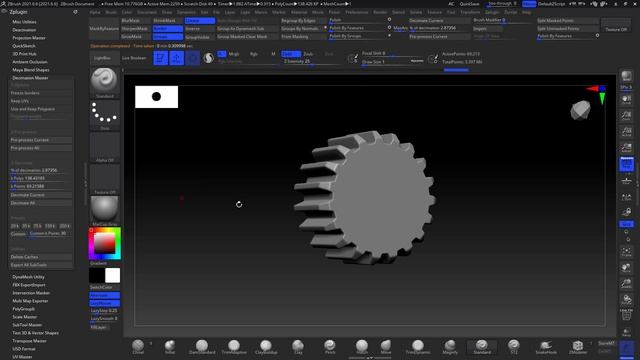Screen dimensions: 640x360
Task: Select the Pinch brush
Action: point(330,347)
